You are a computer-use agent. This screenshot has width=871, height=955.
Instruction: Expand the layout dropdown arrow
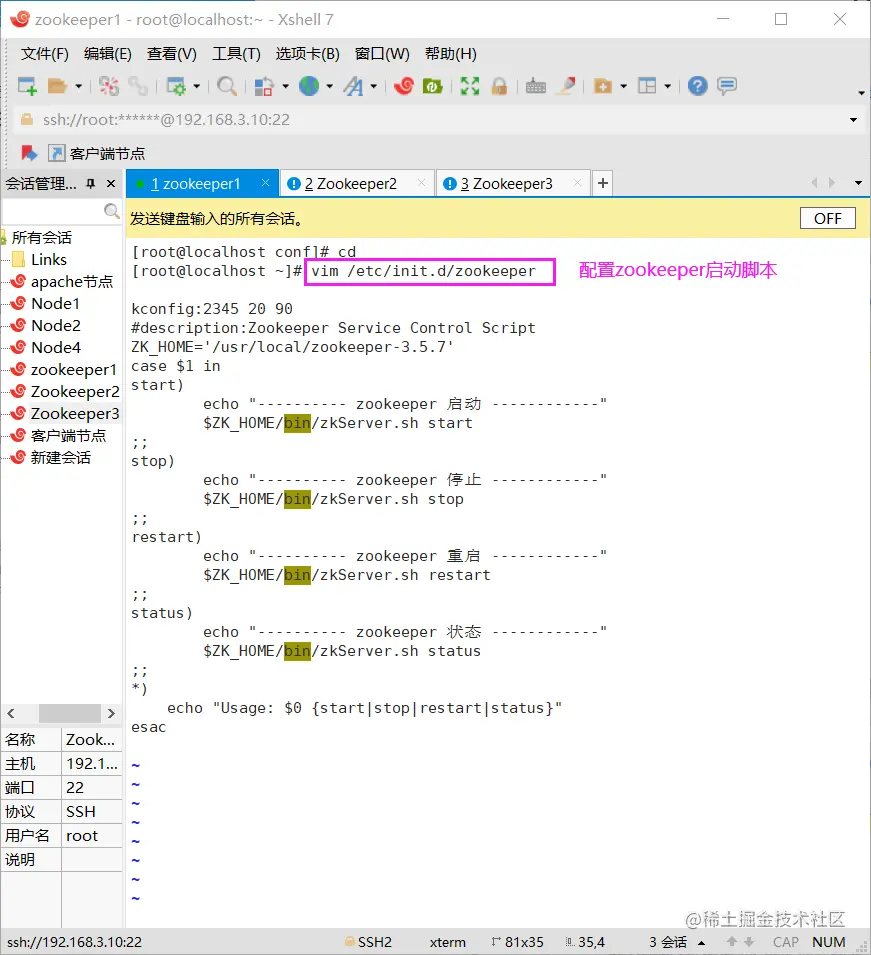point(668,86)
